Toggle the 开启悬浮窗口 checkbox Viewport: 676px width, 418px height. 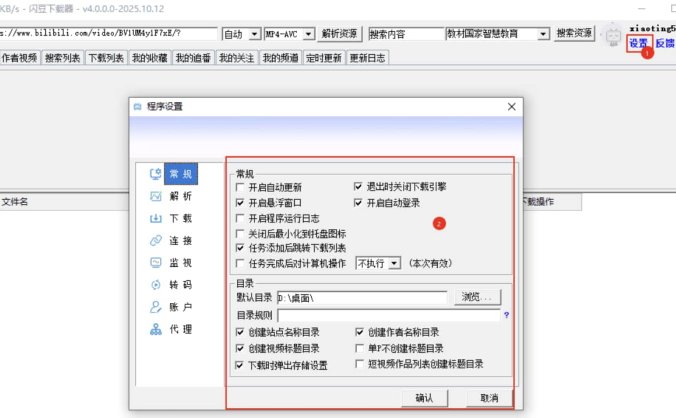pos(240,203)
